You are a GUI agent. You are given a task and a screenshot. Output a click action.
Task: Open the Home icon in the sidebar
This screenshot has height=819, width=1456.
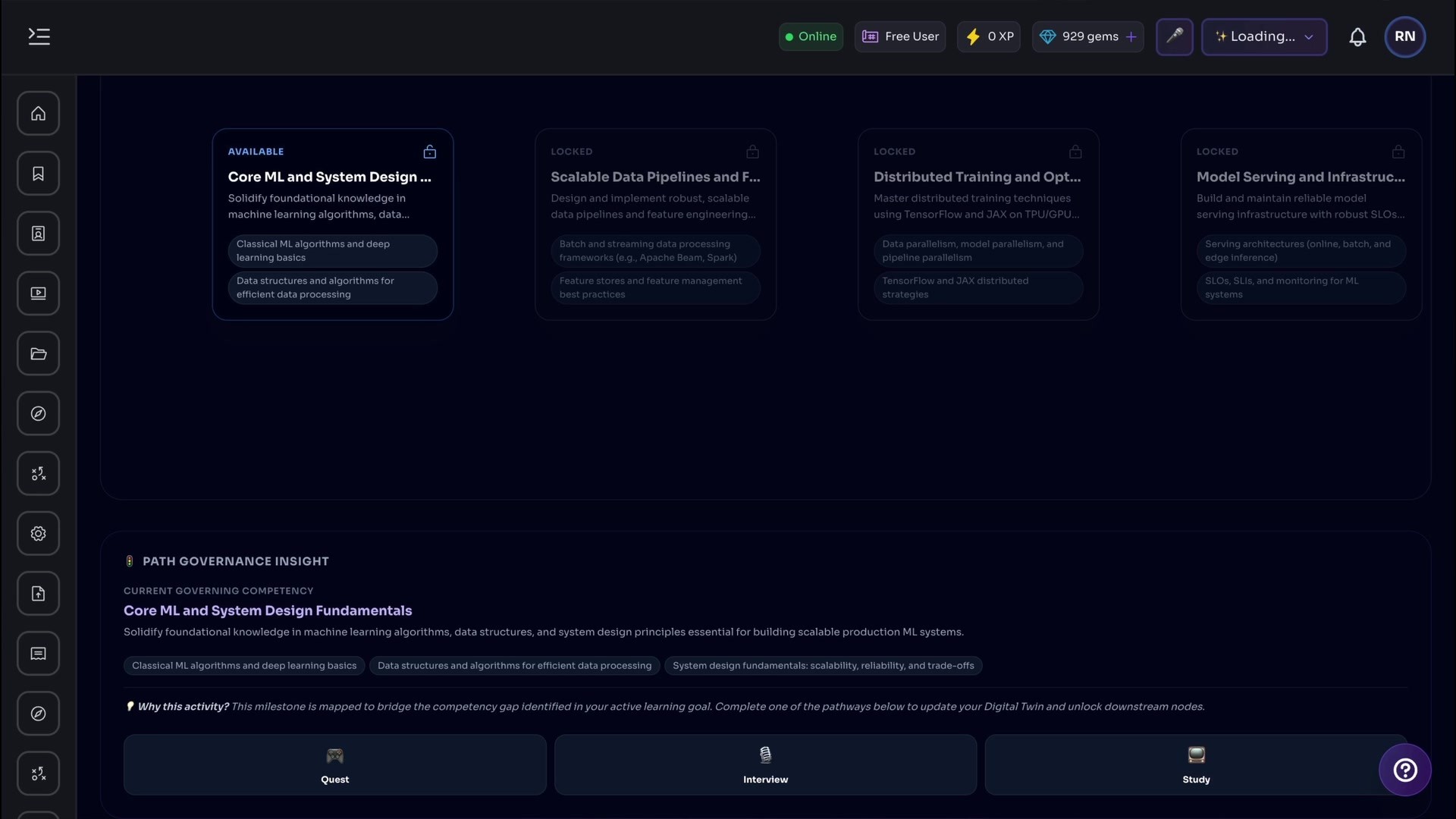[38, 114]
